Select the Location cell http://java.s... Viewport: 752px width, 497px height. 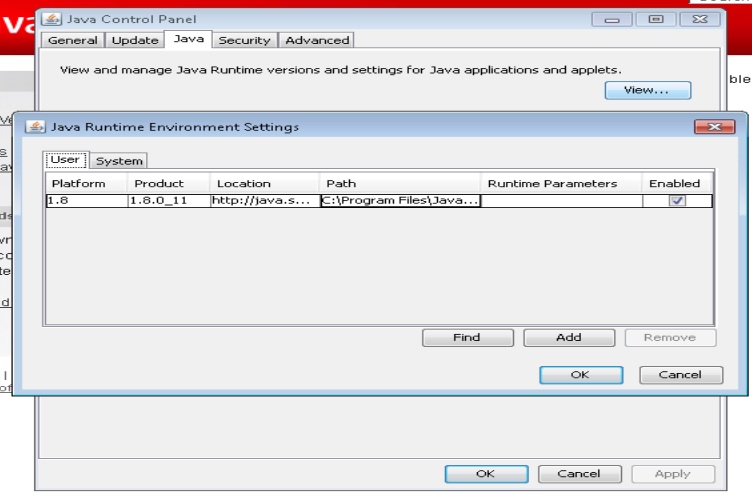click(265, 201)
